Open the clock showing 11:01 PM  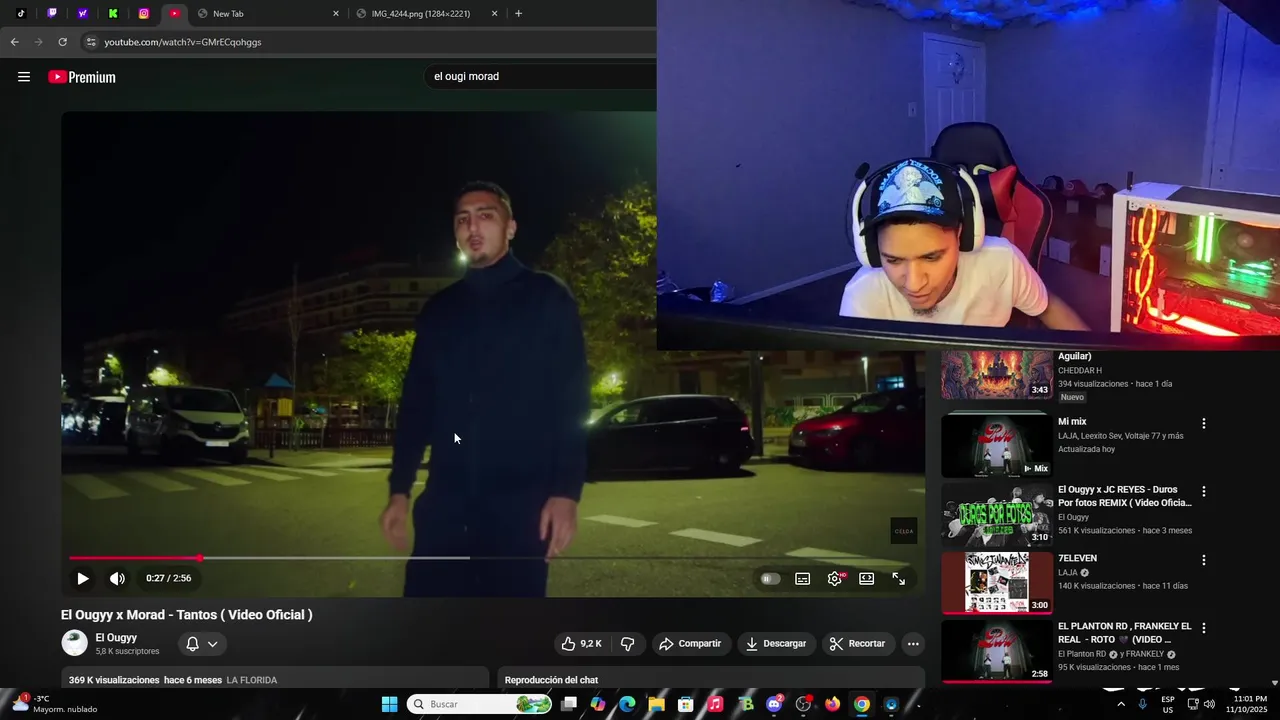(x=1247, y=704)
